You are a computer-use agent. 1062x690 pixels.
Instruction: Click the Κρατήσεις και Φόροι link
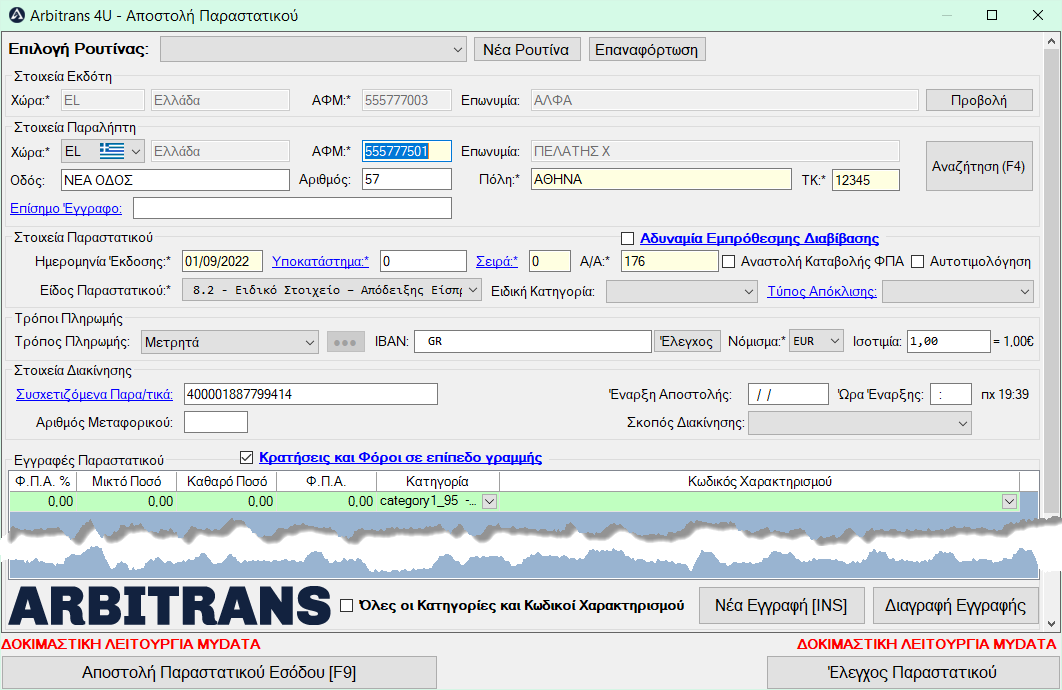400,458
